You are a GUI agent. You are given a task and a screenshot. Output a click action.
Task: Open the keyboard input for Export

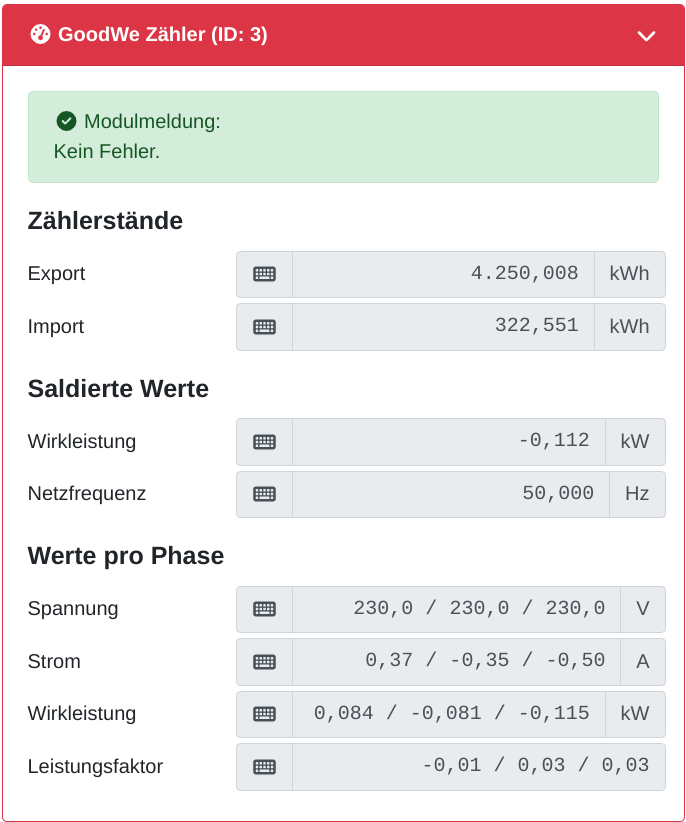[263, 274]
